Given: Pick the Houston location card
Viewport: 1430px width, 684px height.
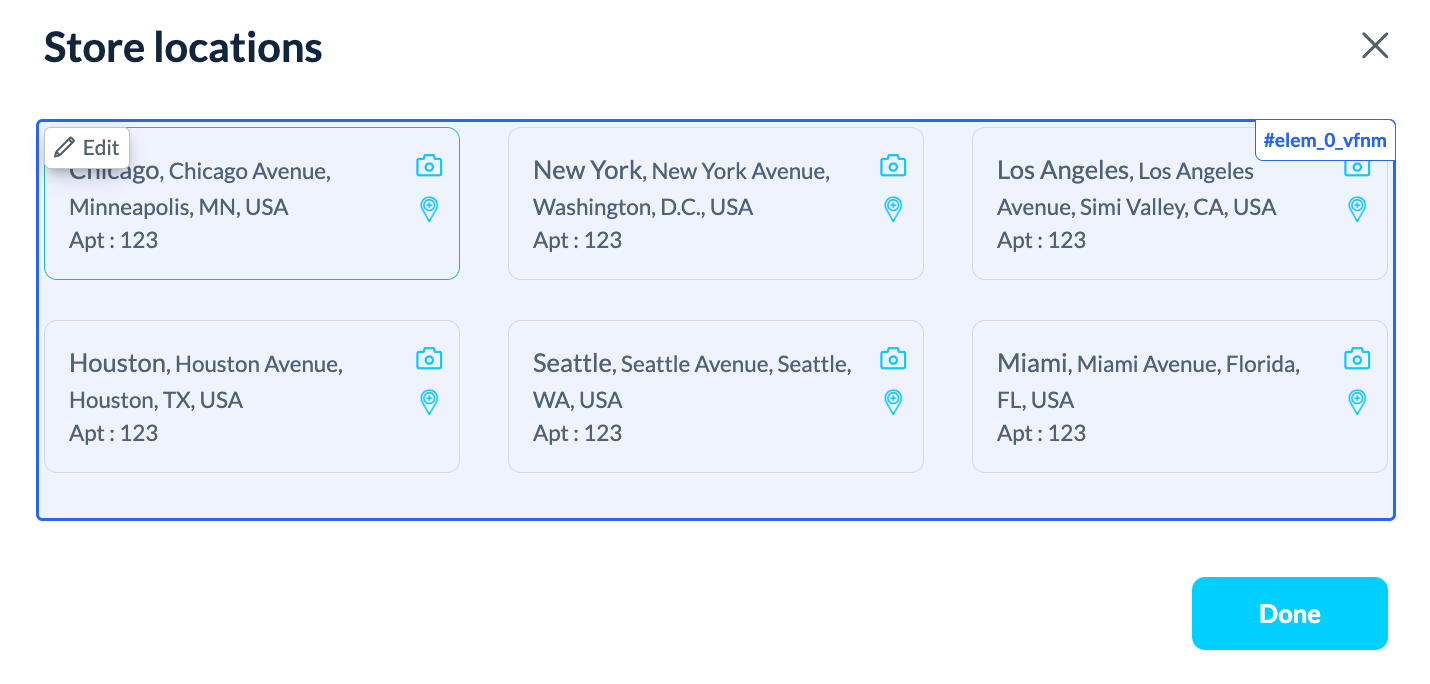Looking at the screenshot, I should point(251,433).
